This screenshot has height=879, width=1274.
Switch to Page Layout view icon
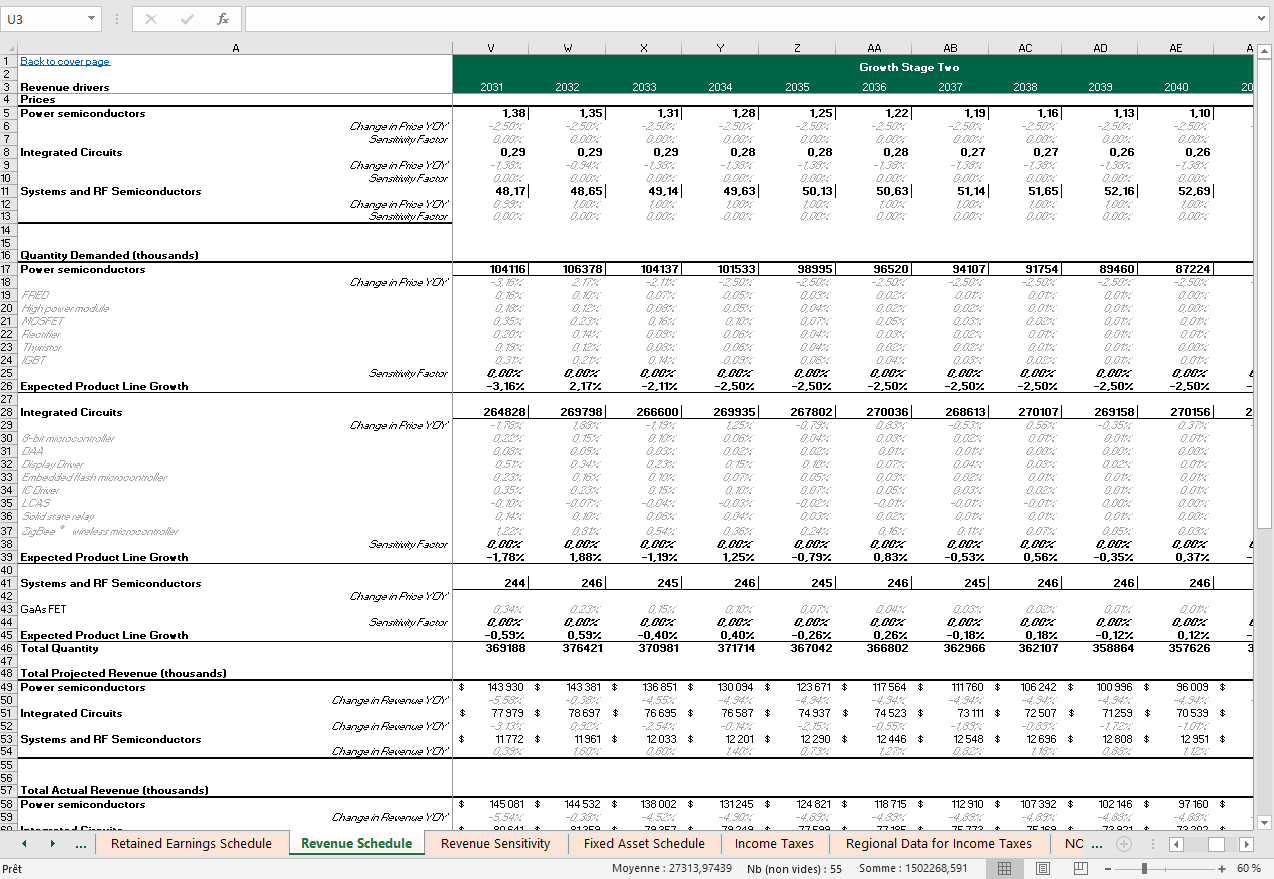pyautogui.click(x=1042, y=869)
